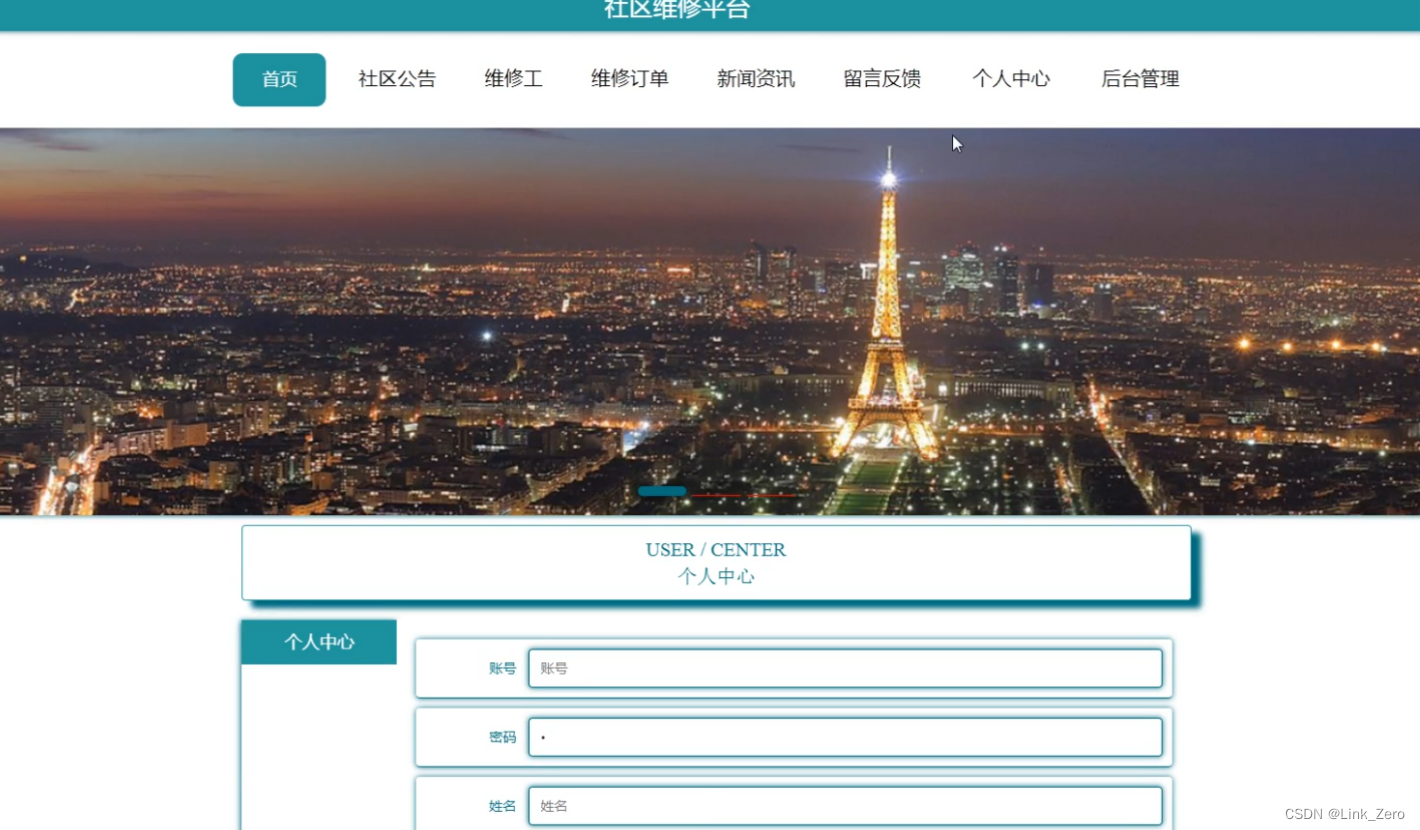Image resolution: width=1420 pixels, height=830 pixels.
Task: Click the highlighted 首页 home button
Action: click(x=279, y=79)
